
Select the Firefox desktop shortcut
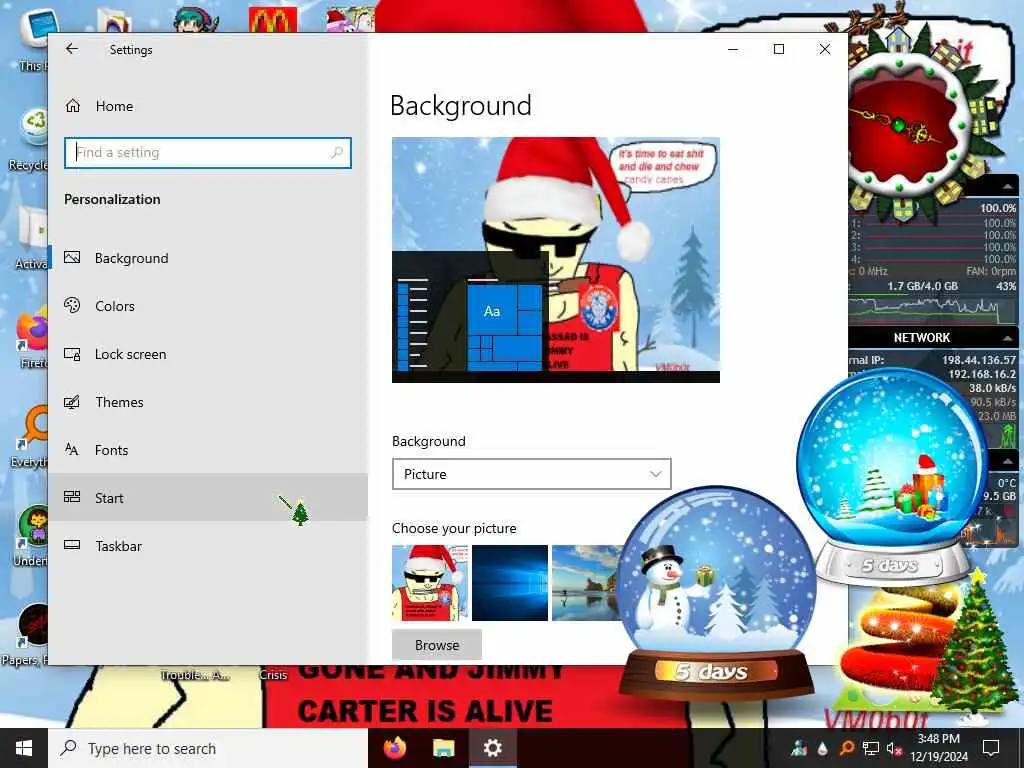tap(31, 338)
